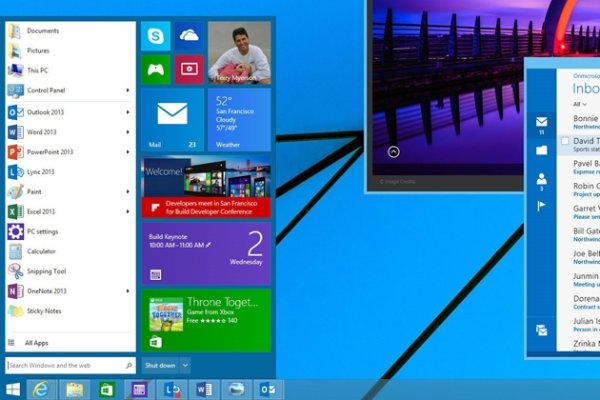This screenshot has width=600, height=400.
Task: Expand the Outlook 2013 jump list arrow
Action: (128, 111)
